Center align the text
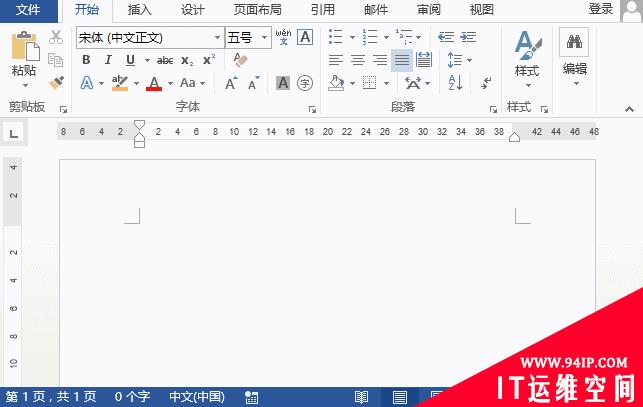The height and width of the screenshot is (407, 643). click(358, 60)
